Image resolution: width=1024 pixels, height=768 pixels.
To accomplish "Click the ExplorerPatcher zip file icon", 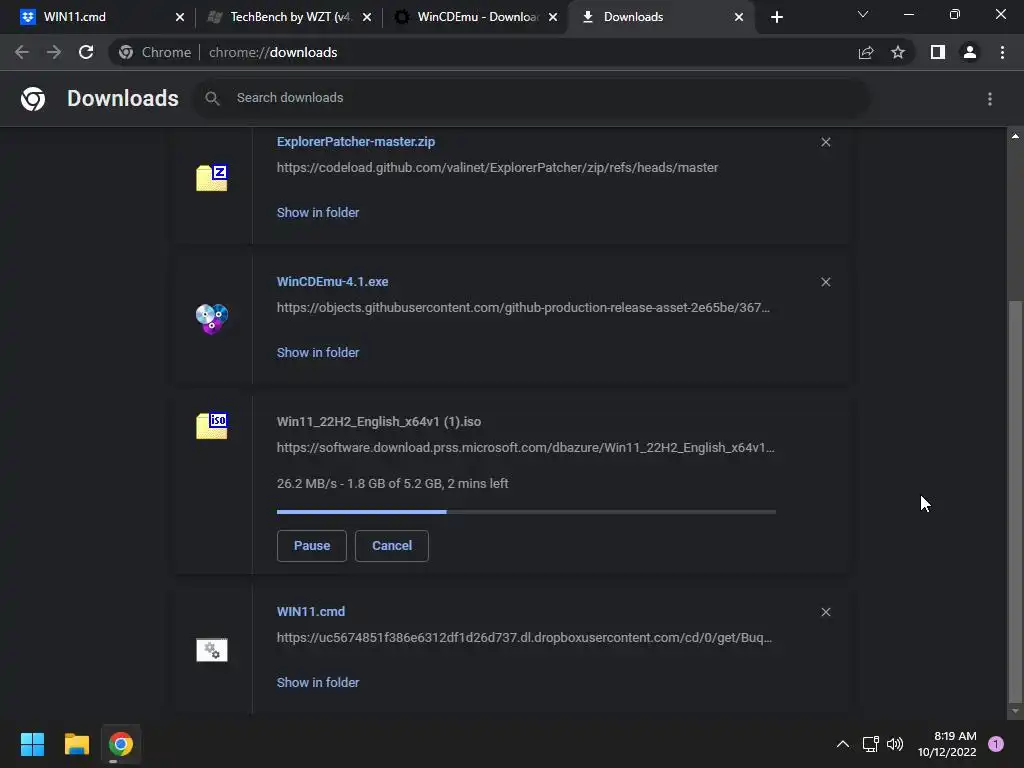I will (x=212, y=178).
